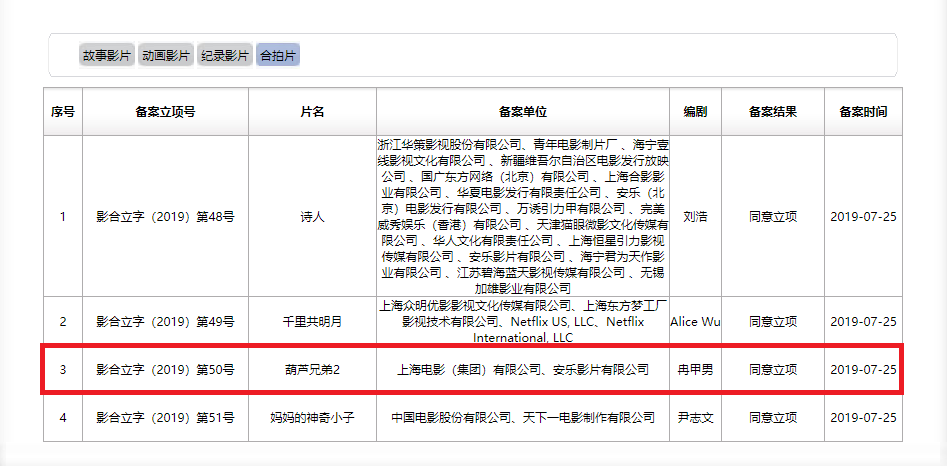
Task: Click the 2019-07-25 date in 诗人 row
Action: [864, 217]
